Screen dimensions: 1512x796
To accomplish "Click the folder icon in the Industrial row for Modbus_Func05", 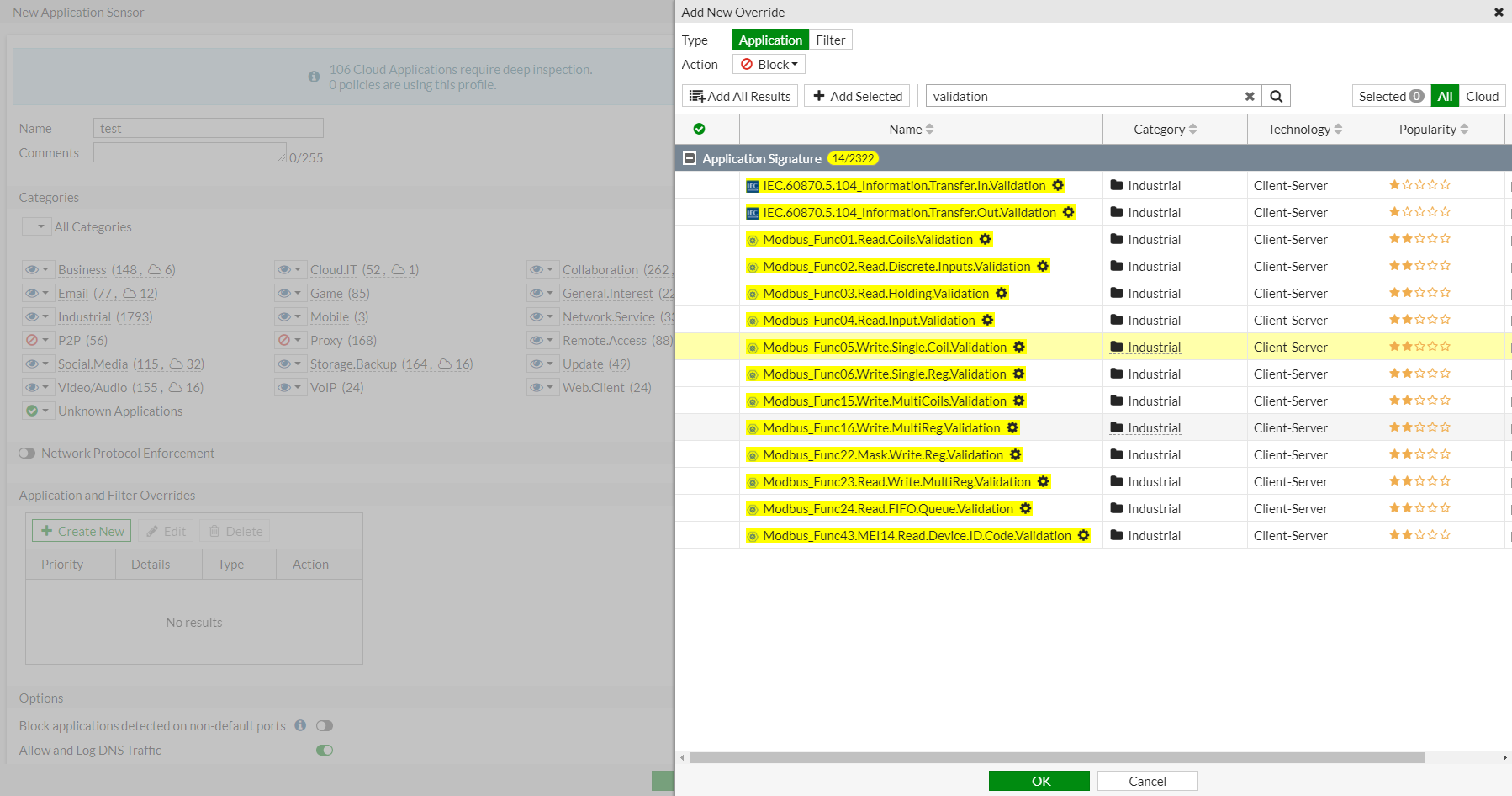I will click(x=1117, y=347).
